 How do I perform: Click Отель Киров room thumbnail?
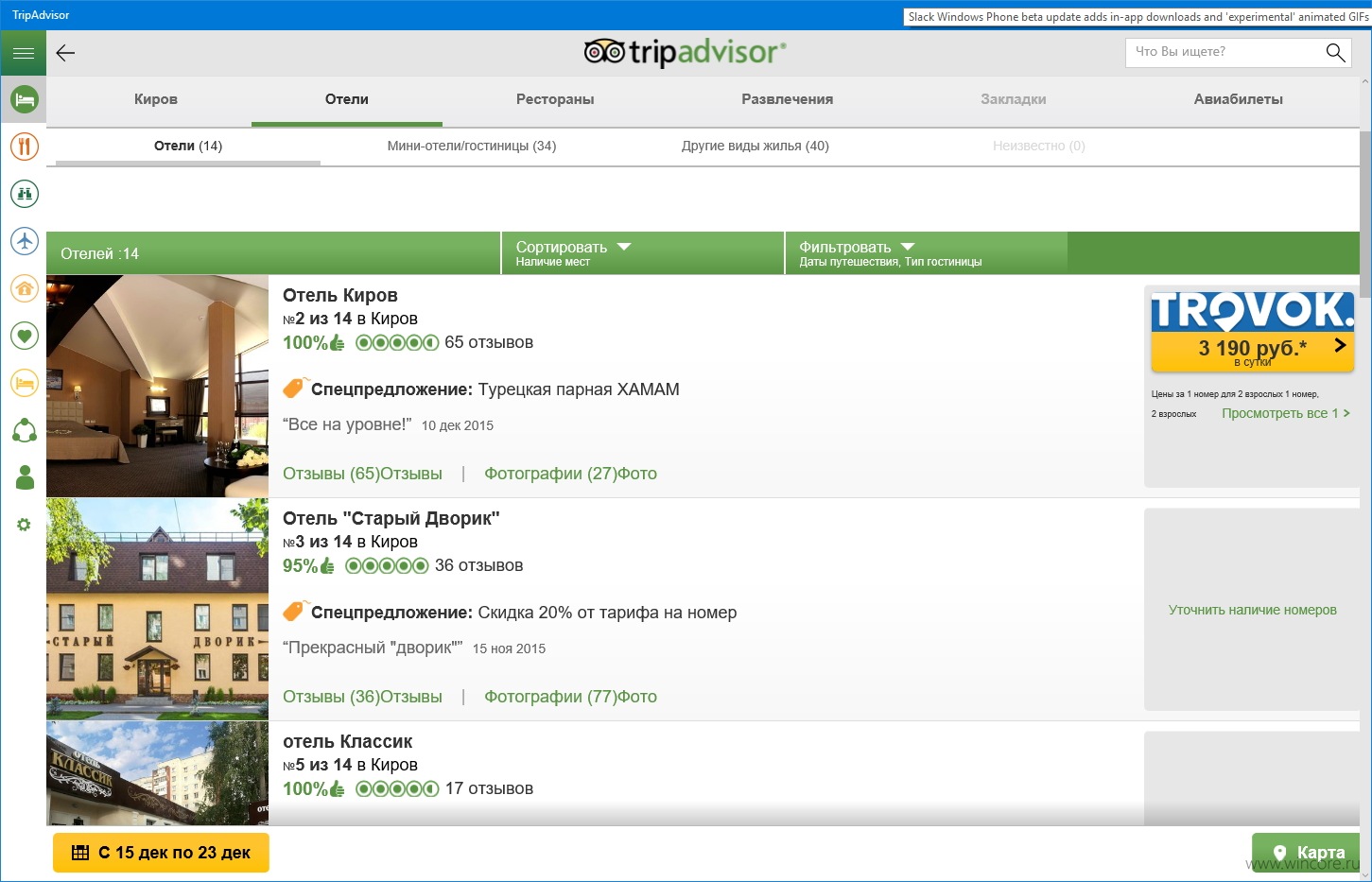click(157, 386)
